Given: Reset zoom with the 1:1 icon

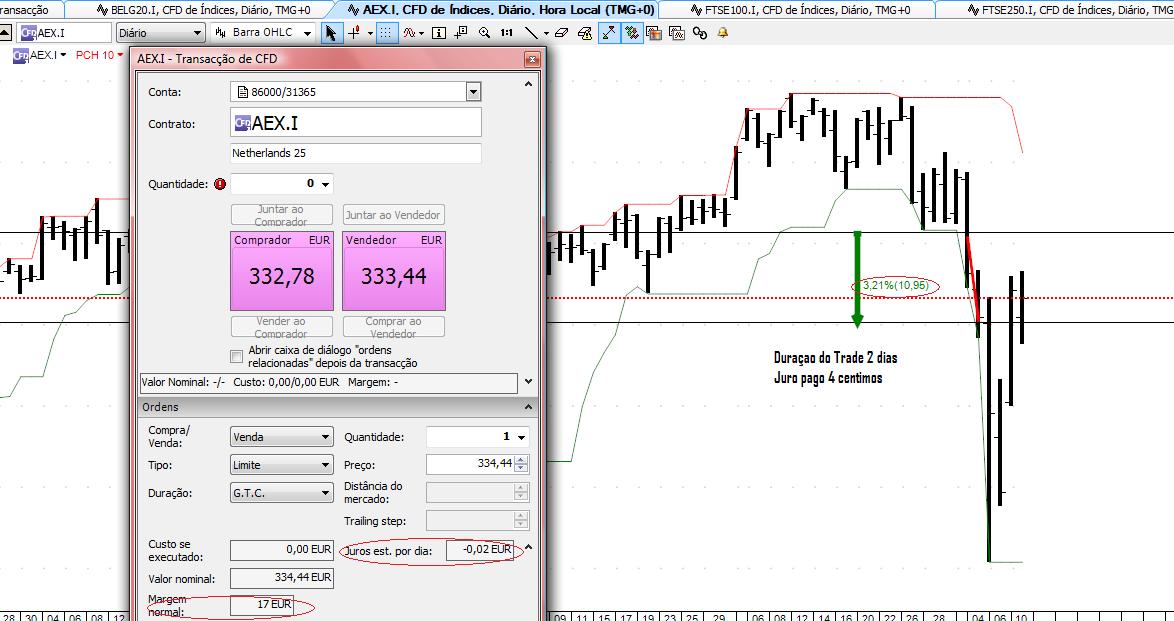Looking at the screenshot, I should click(x=507, y=33).
